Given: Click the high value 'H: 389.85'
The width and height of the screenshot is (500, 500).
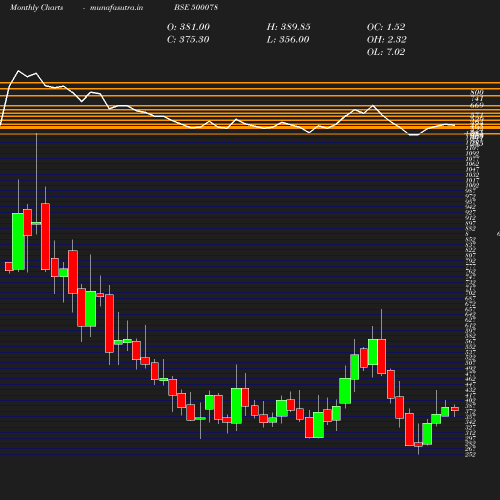Looking at the screenshot, I should [x=288, y=27].
